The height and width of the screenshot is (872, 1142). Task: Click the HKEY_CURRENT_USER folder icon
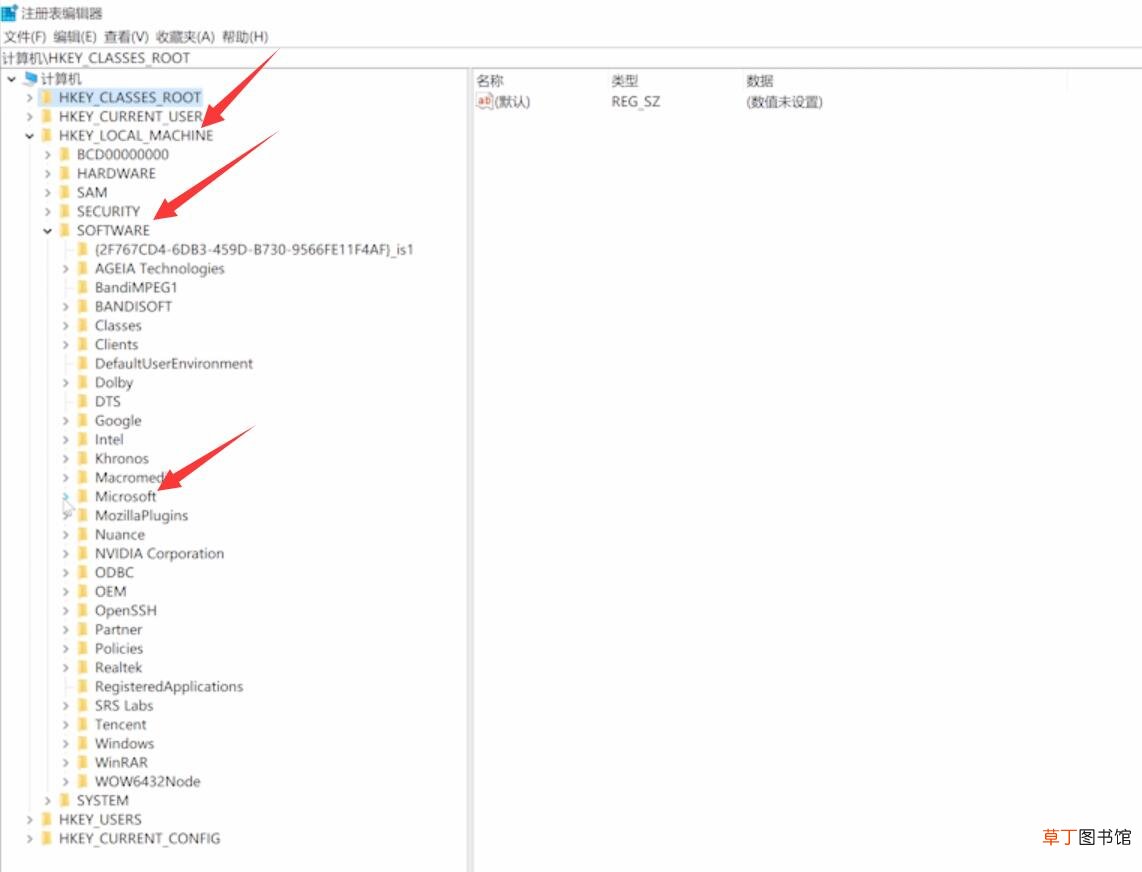(x=47, y=117)
